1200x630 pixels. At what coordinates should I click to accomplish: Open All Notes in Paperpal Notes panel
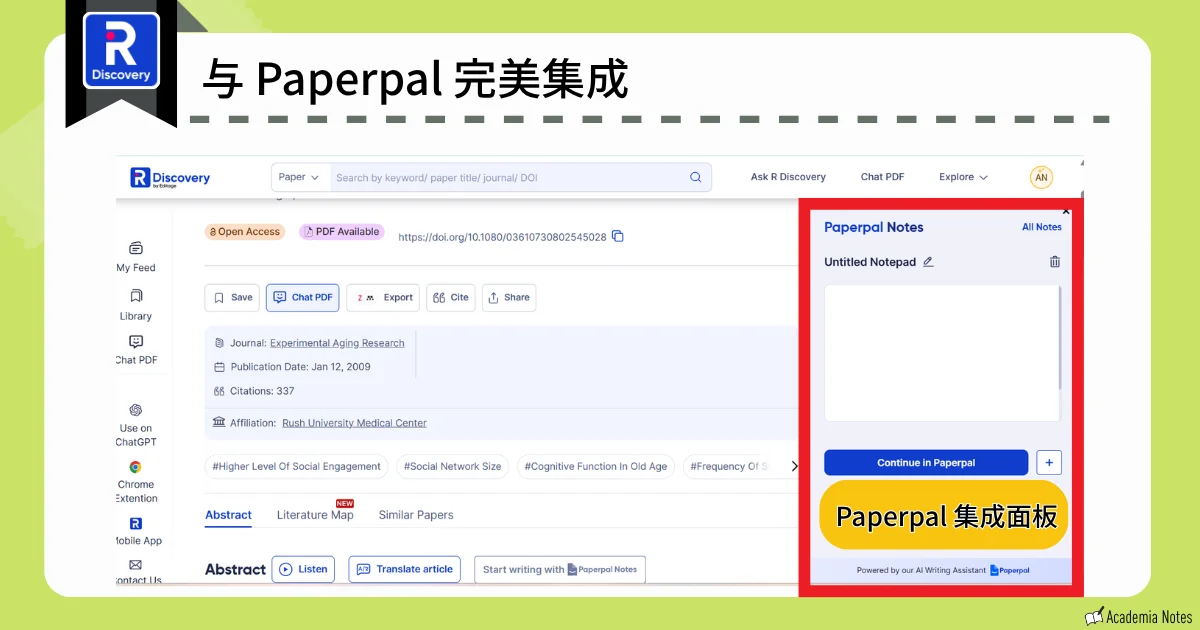(1042, 227)
